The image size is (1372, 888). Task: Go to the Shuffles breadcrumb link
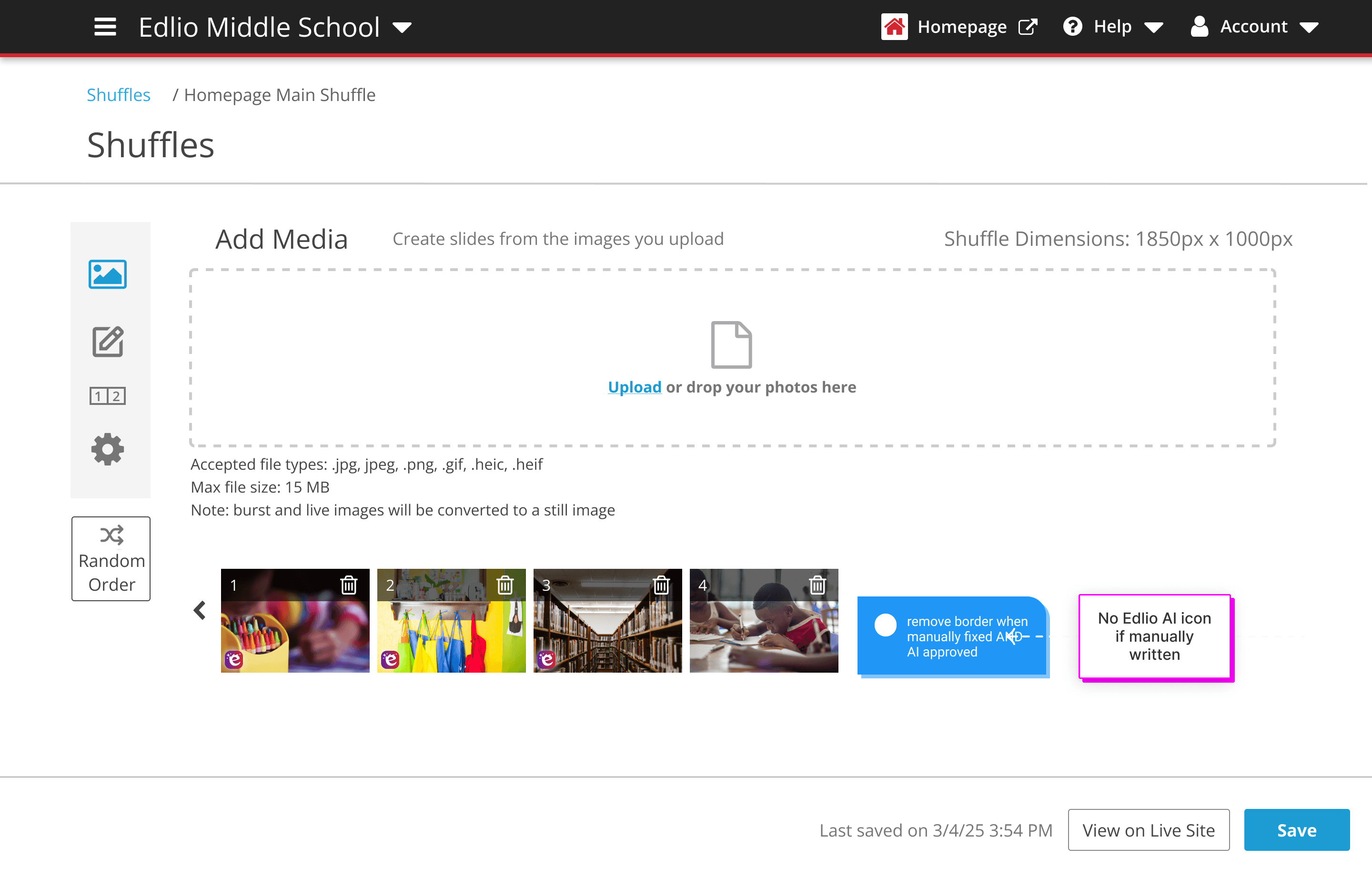tap(118, 95)
